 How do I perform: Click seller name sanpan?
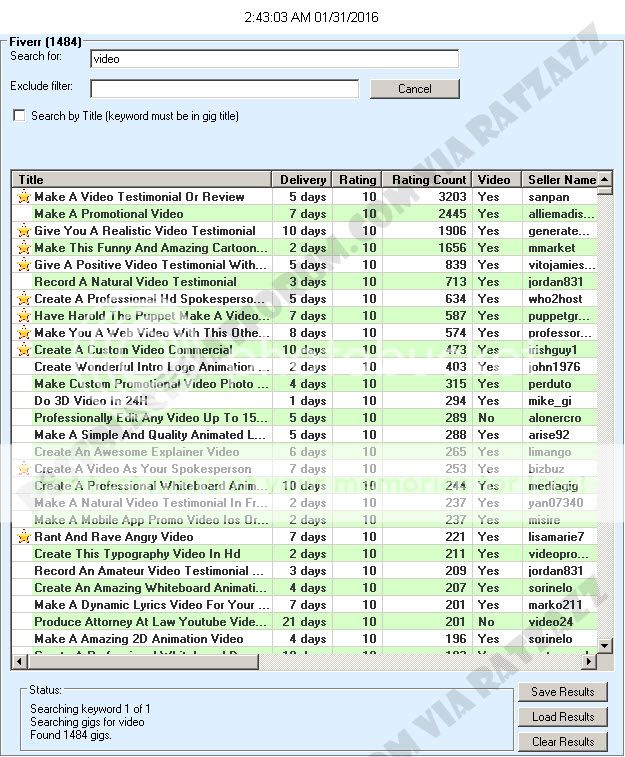[x=549, y=197]
